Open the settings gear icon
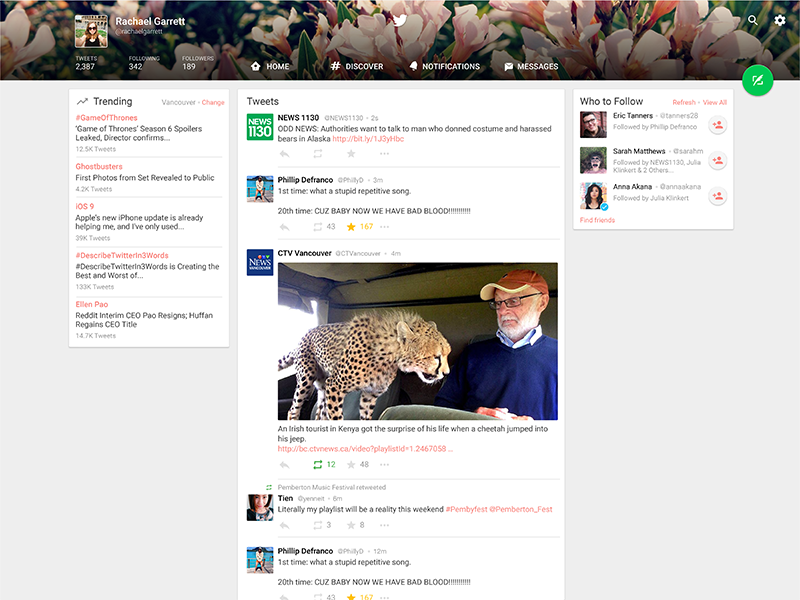 pyautogui.click(x=780, y=20)
